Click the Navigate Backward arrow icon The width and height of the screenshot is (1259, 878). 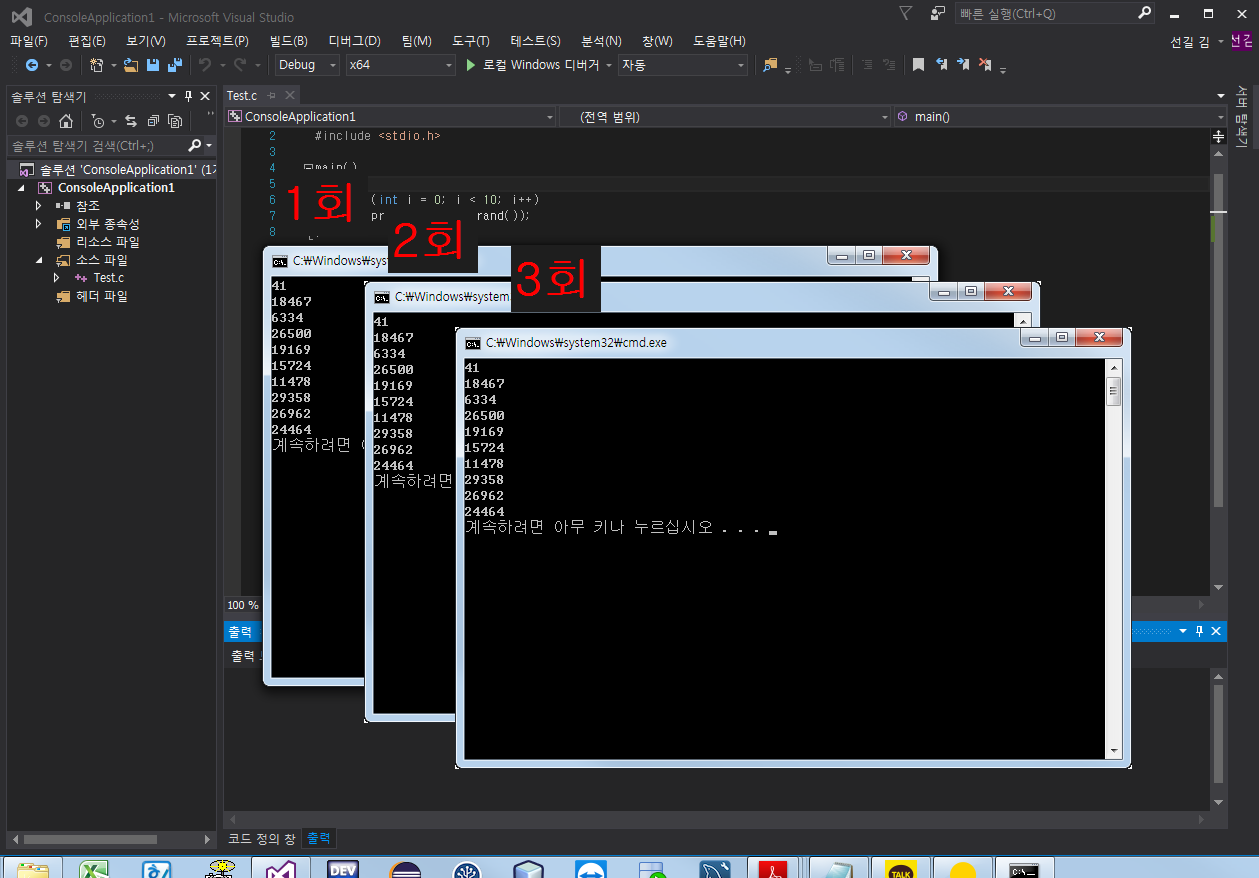(31, 65)
